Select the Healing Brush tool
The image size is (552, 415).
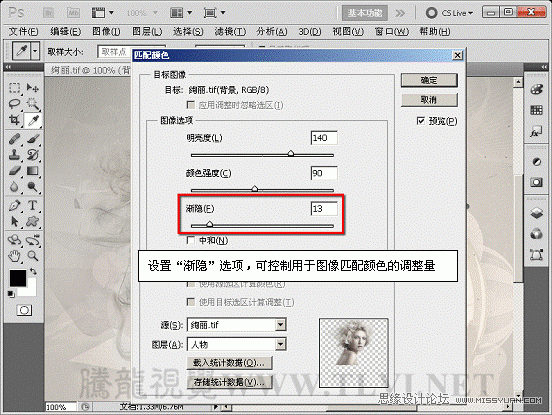click(14, 139)
